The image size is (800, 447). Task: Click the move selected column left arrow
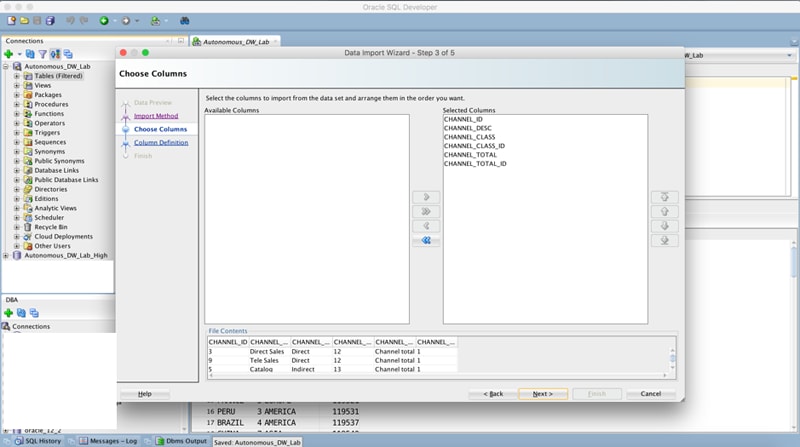[x=426, y=226]
